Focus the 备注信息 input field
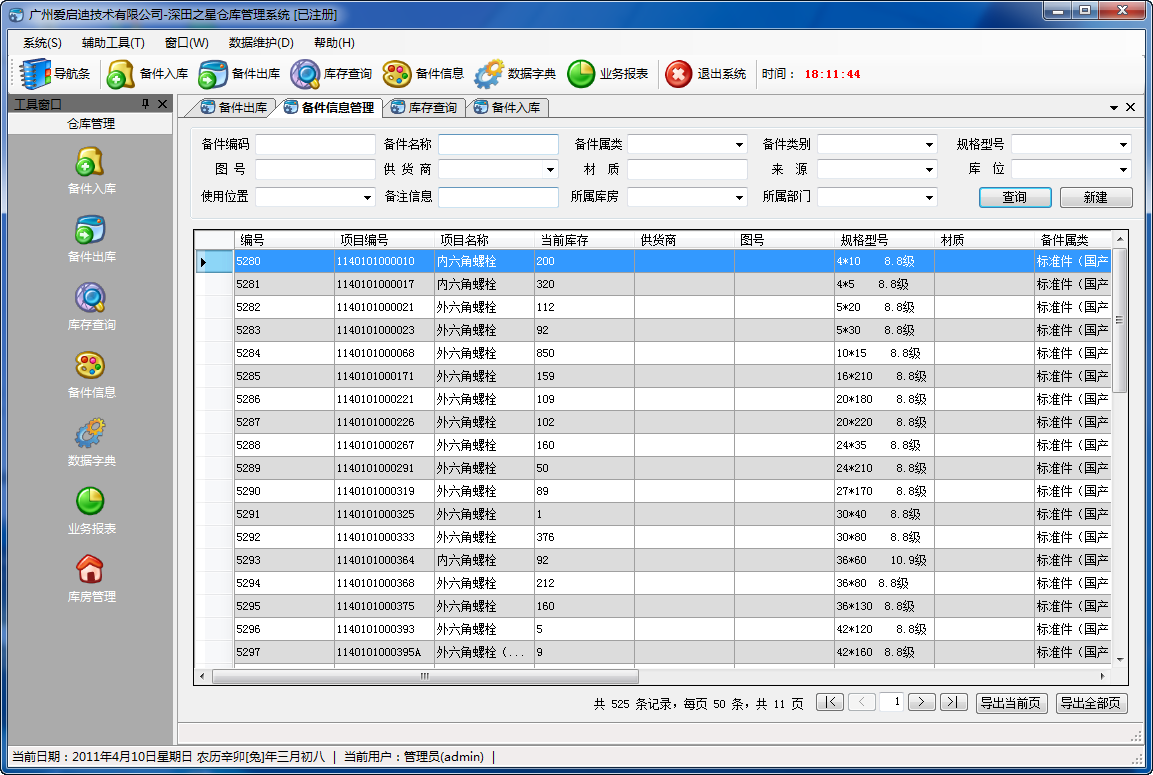This screenshot has width=1153, height=775. pos(498,197)
